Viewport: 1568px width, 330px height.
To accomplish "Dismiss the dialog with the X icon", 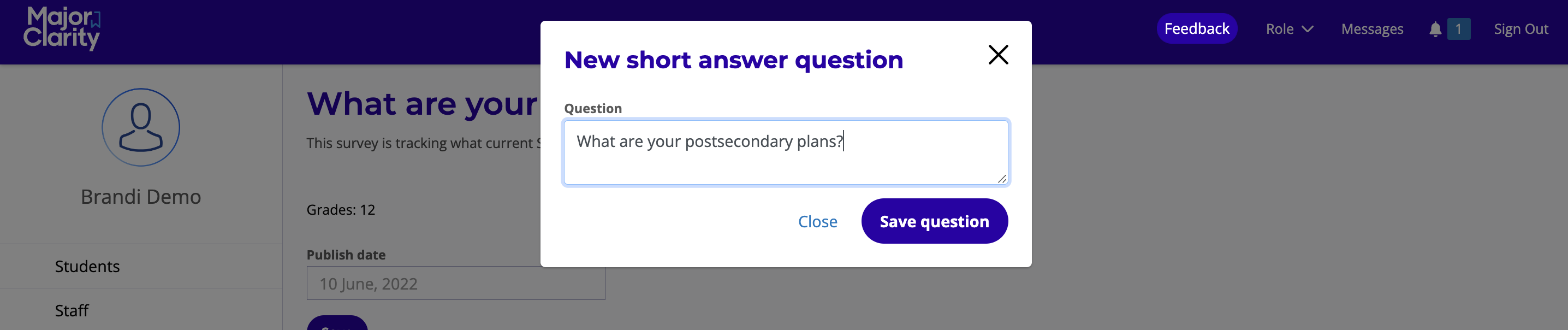I will coord(997,55).
